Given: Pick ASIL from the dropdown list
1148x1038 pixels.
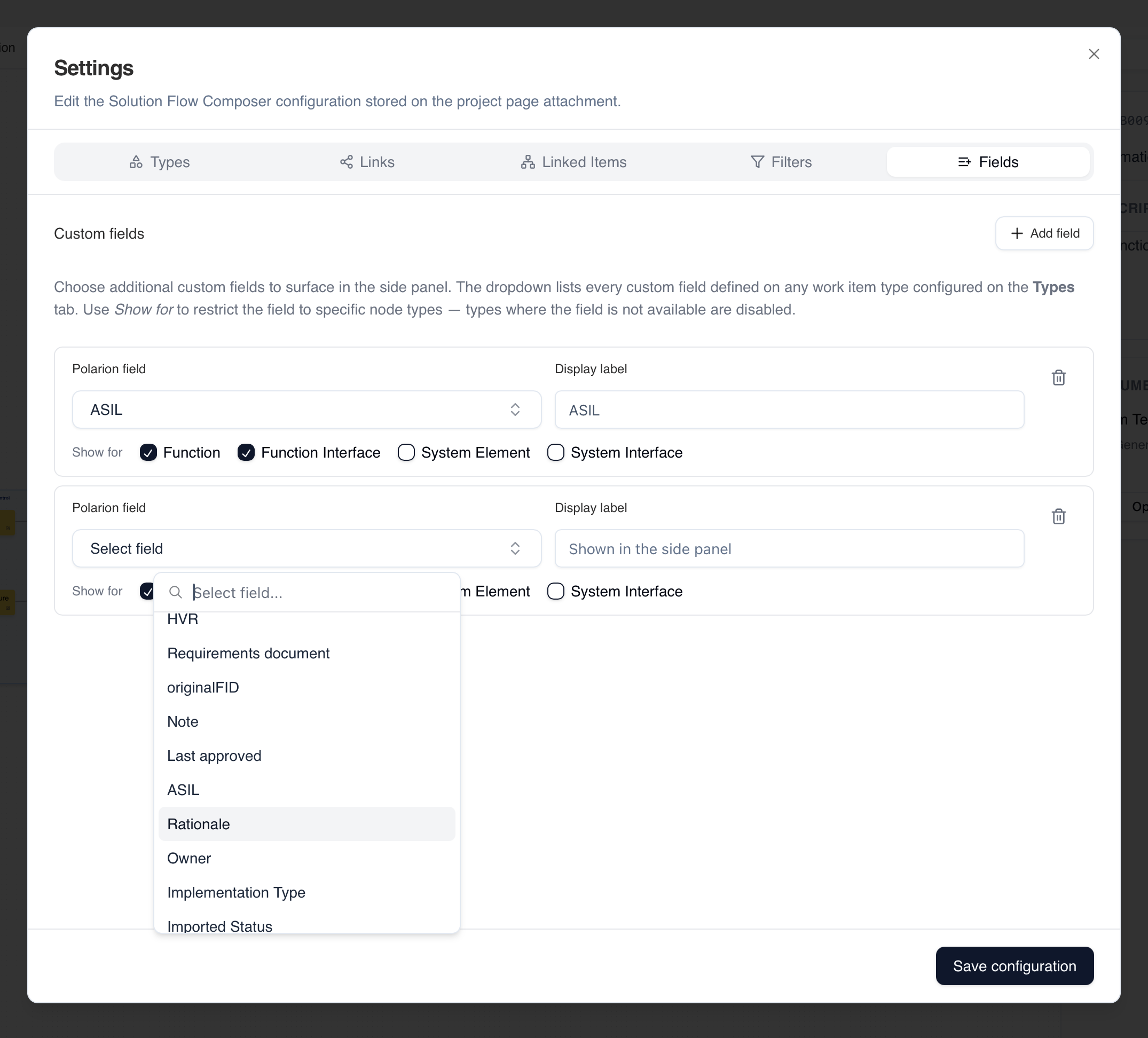Looking at the screenshot, I should (306, 790).
